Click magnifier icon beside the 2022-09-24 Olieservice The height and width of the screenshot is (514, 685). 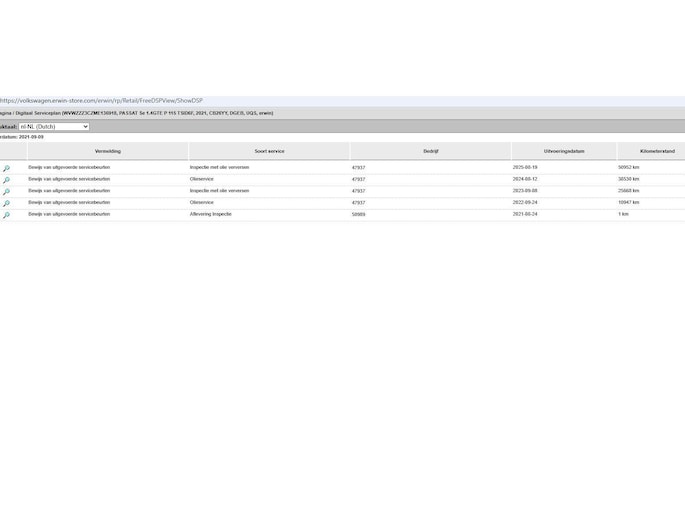[x=6, y=203]
